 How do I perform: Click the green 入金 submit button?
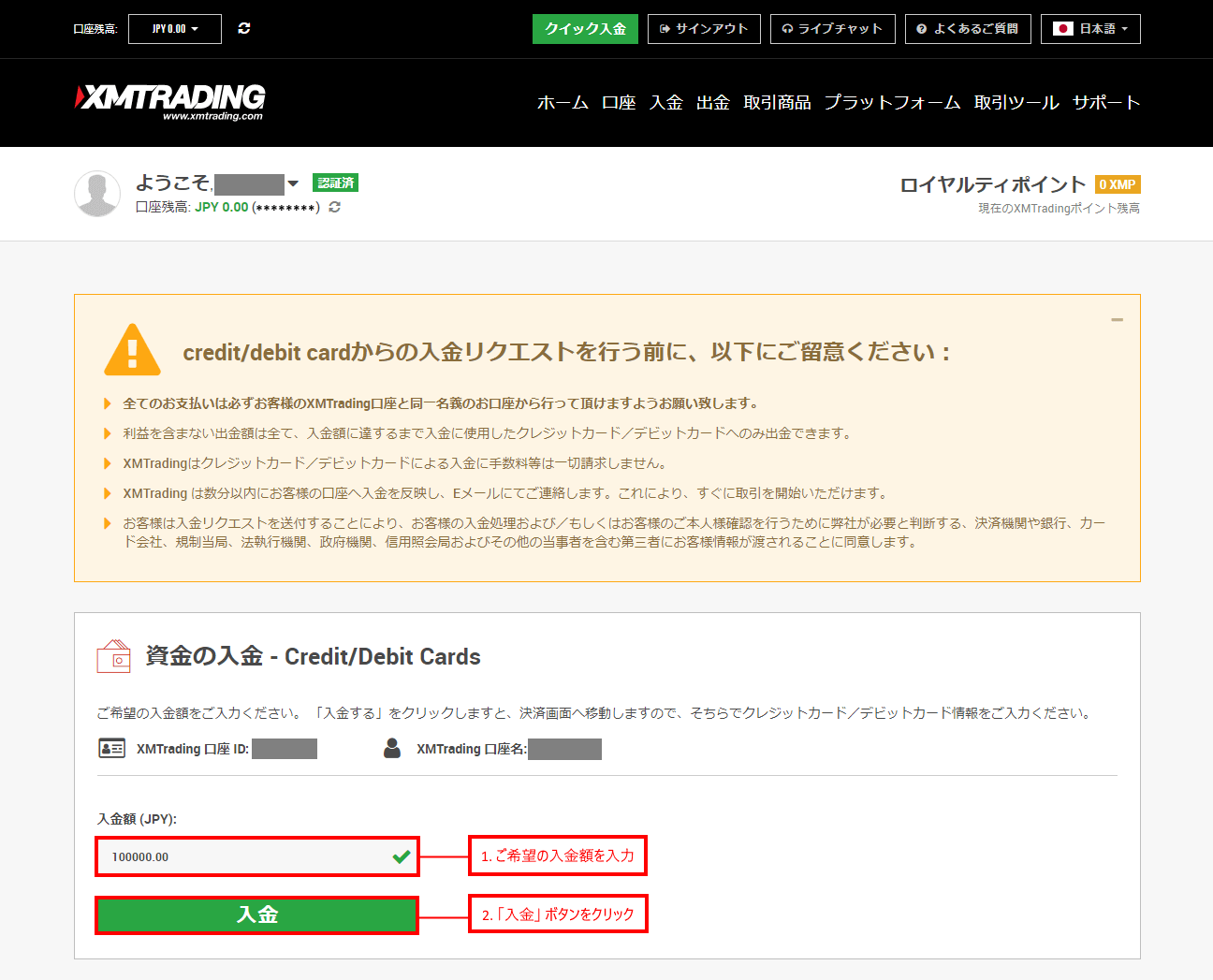[256, 915]
